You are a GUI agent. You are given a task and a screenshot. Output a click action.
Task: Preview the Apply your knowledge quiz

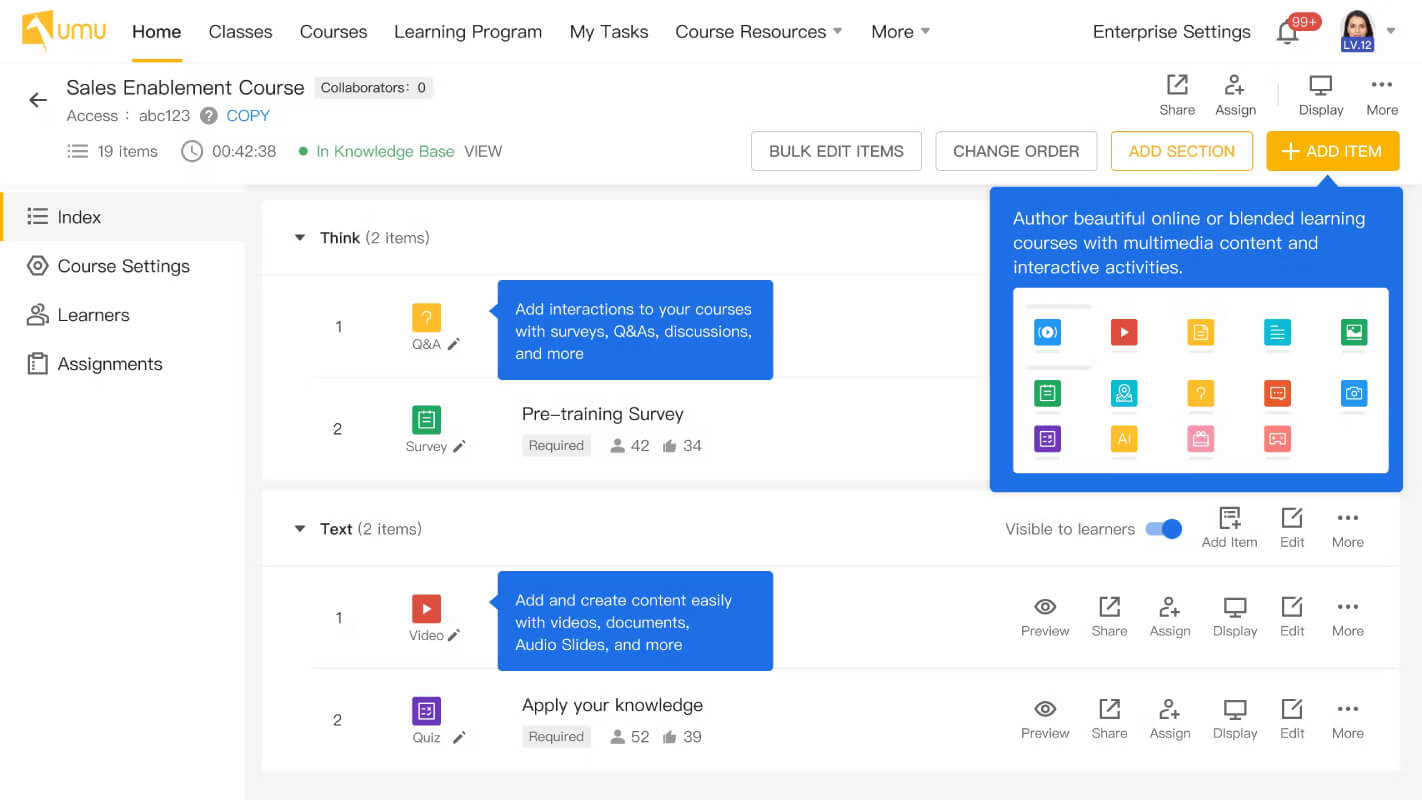[x=1045, y=719]
